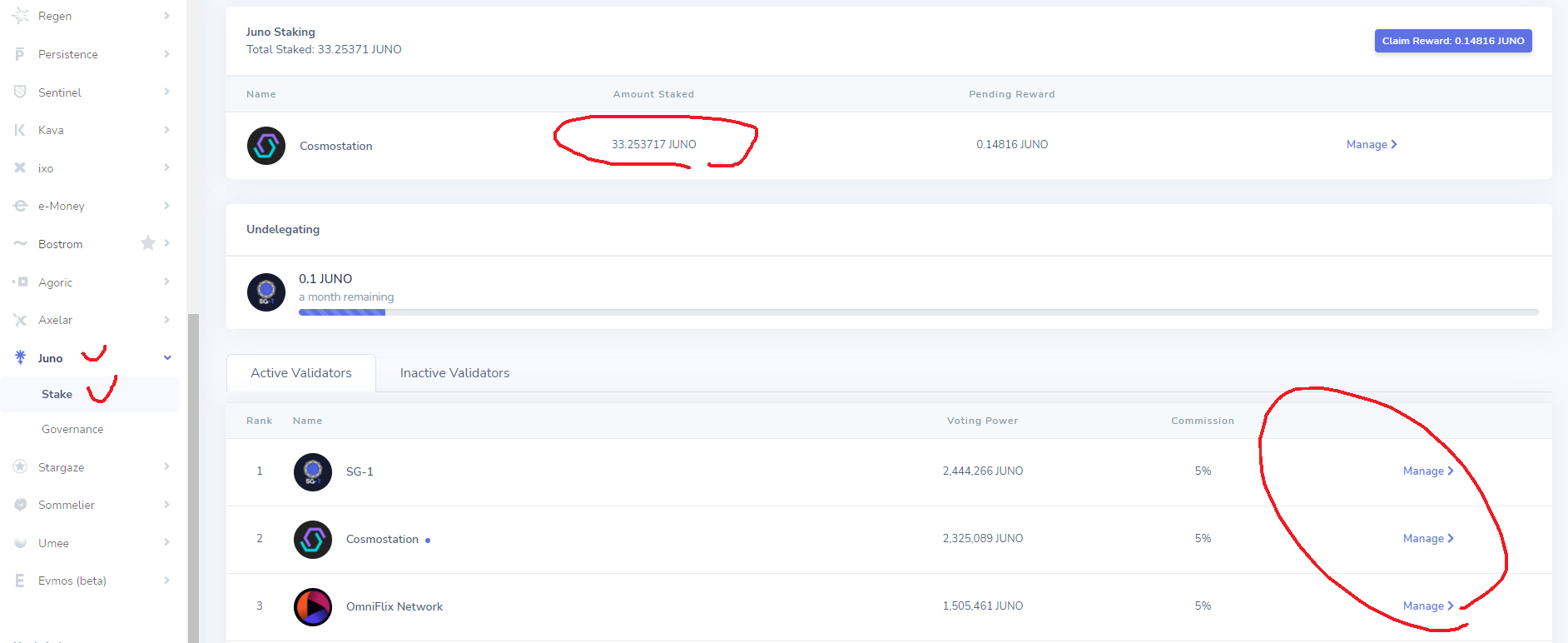Click the Kava network icon
The image size is (1568, 643).
click(x=20, y=130)
